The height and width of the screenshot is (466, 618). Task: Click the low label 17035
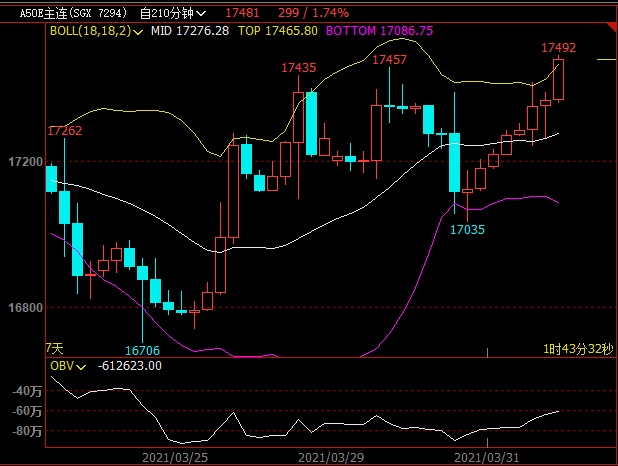467,229
